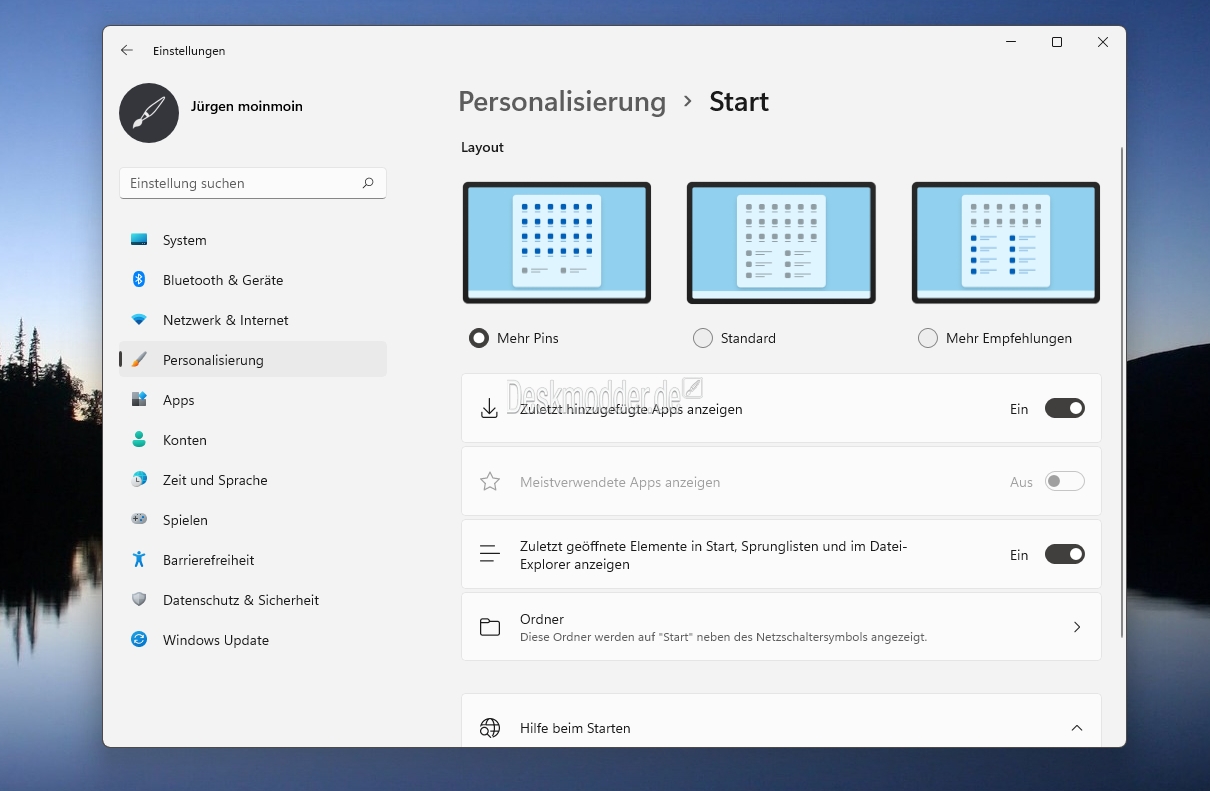
Task: Turn off Zuletzt hinzugefügte Apps anzeigen toggle
Action: (x=1065, y=408)
